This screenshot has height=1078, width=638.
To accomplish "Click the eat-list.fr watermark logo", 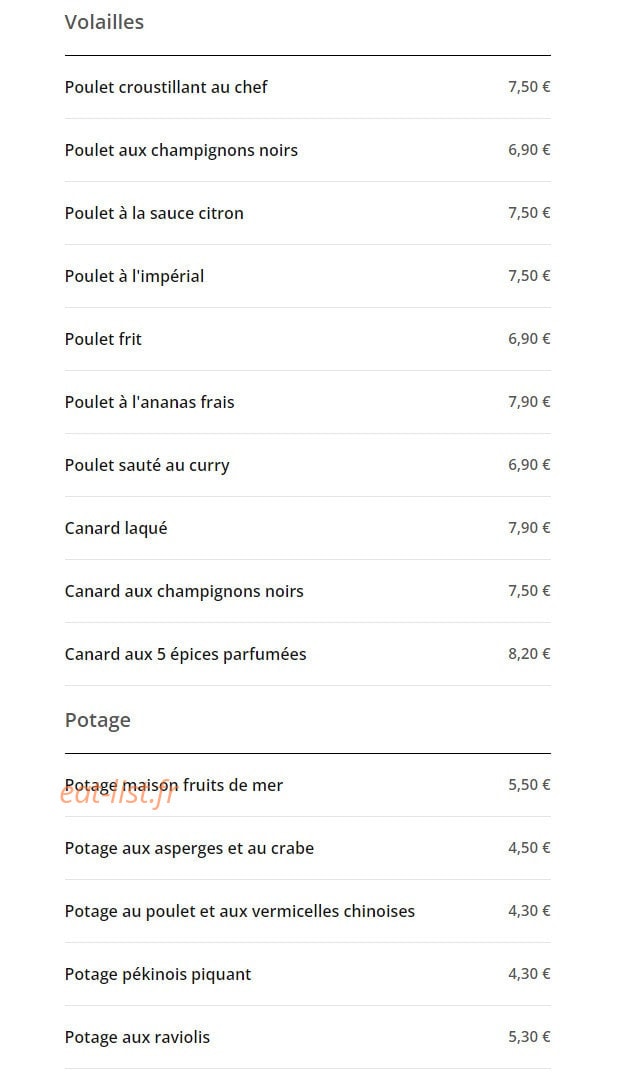I will click(x=118, y=794).
